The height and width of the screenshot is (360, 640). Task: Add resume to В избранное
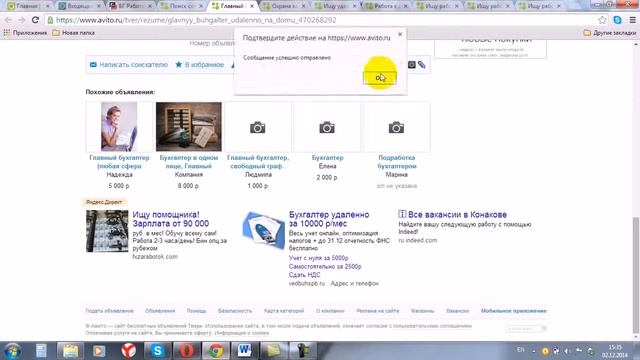pos(200,64)
